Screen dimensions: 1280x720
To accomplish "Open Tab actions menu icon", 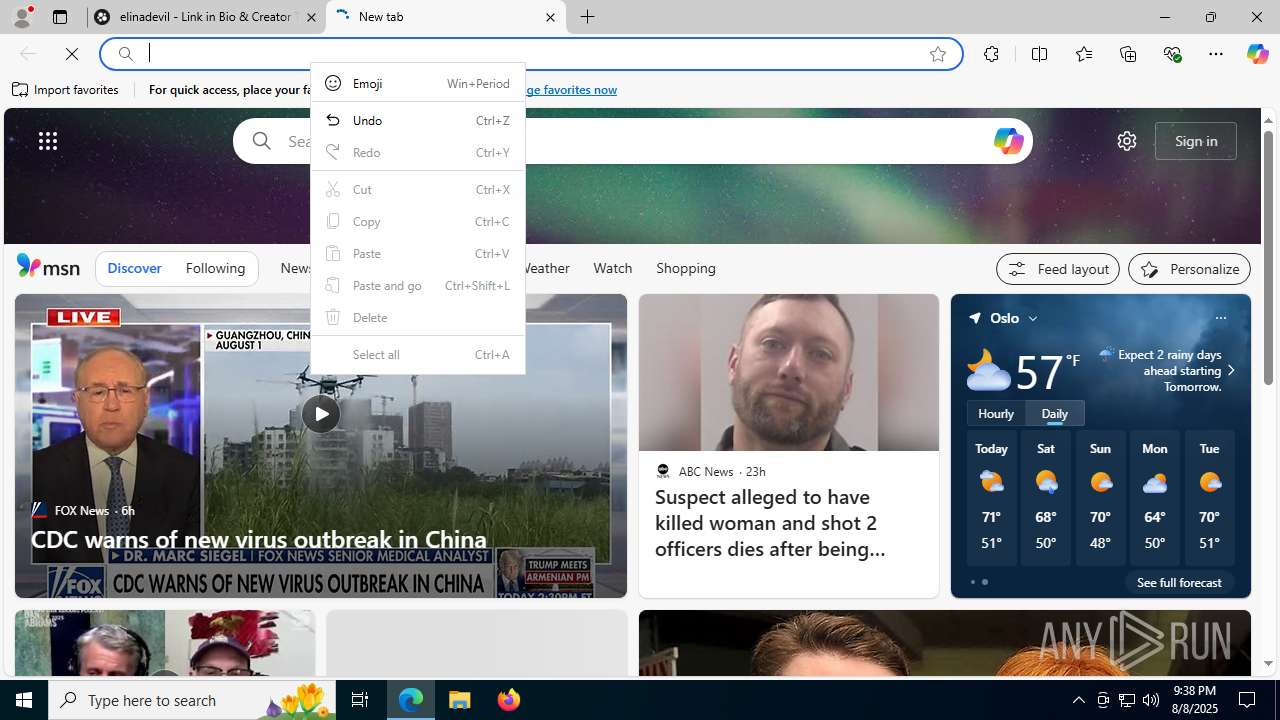I will click(60, 17).
